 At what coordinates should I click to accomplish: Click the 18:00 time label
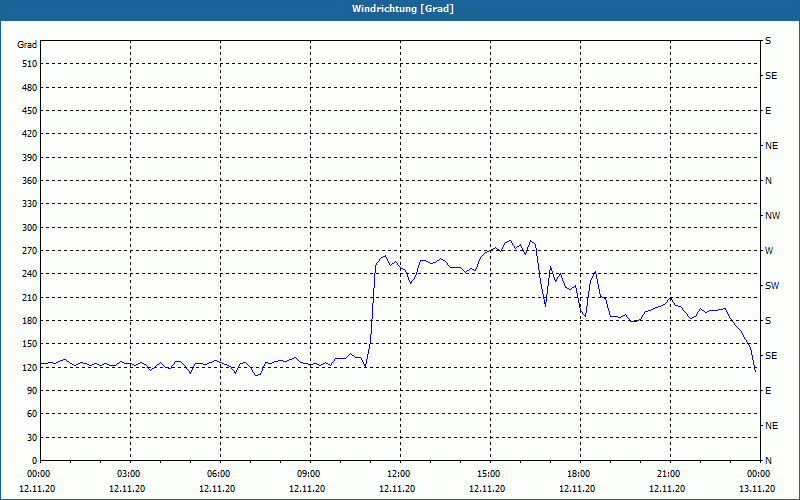tap(578, 474)
